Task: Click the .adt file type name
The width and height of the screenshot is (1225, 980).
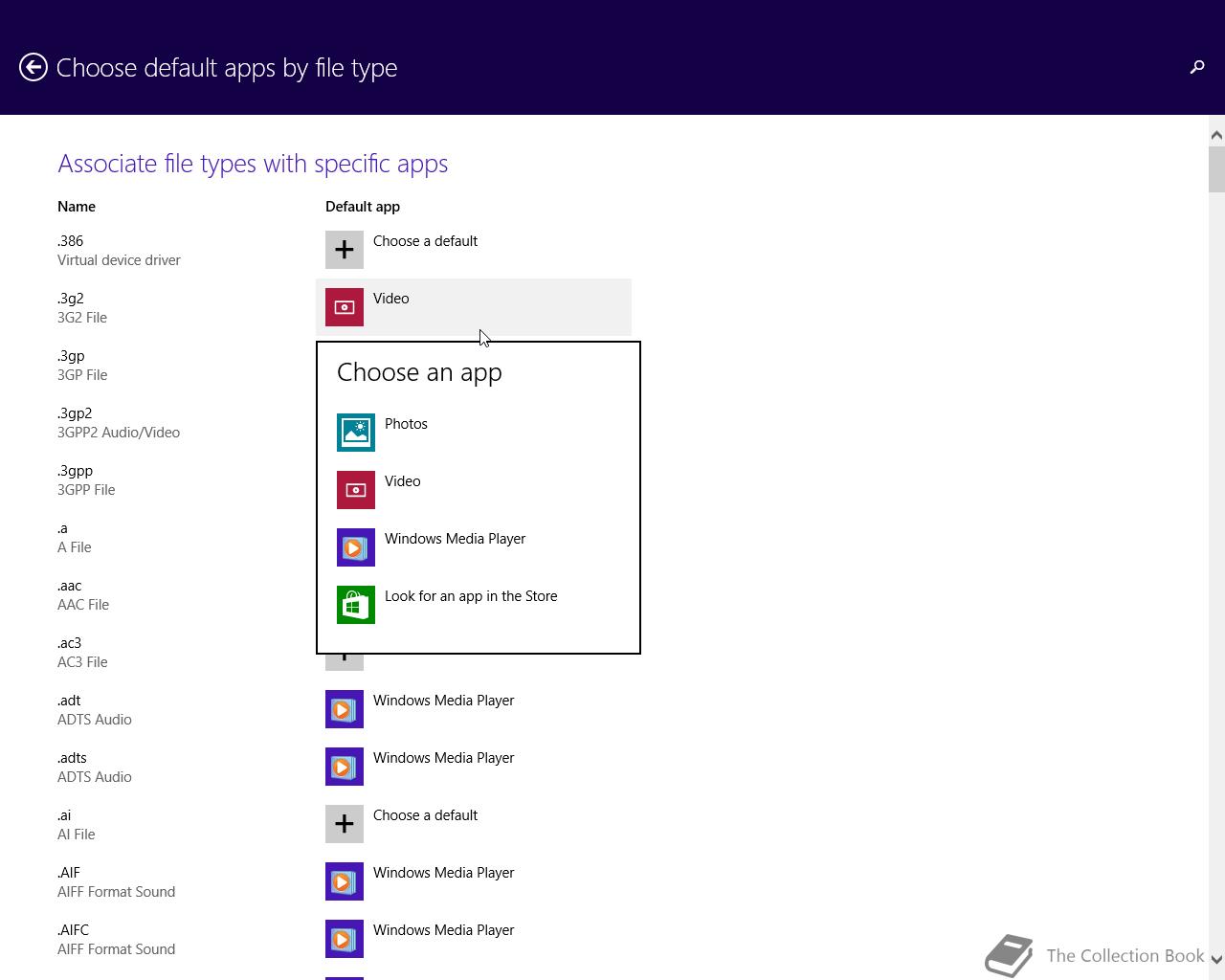Action: [69, 701]
